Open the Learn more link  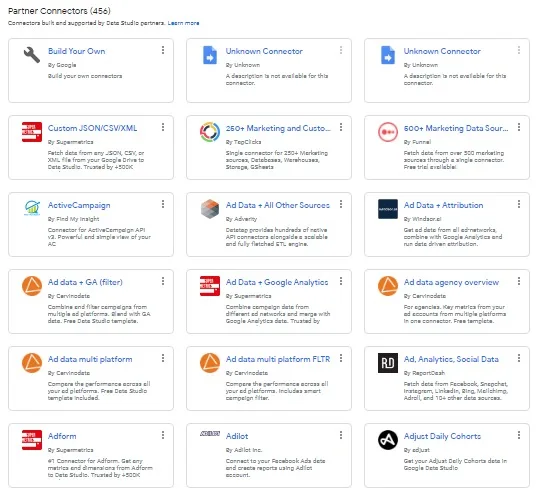183,23
